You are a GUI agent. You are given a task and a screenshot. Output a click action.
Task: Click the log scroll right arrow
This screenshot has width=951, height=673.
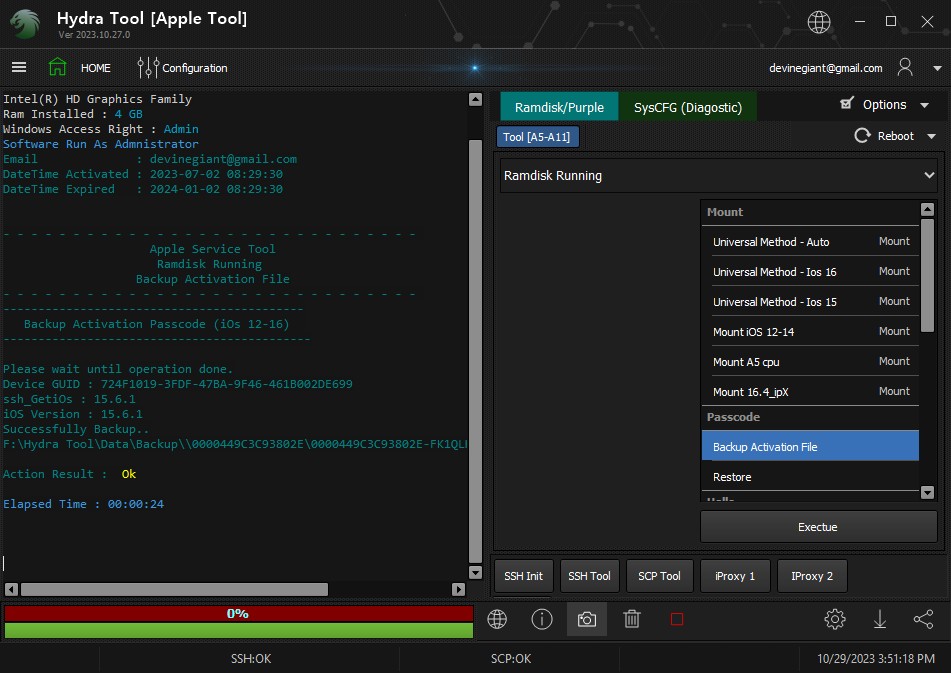[x=459, y=589]
